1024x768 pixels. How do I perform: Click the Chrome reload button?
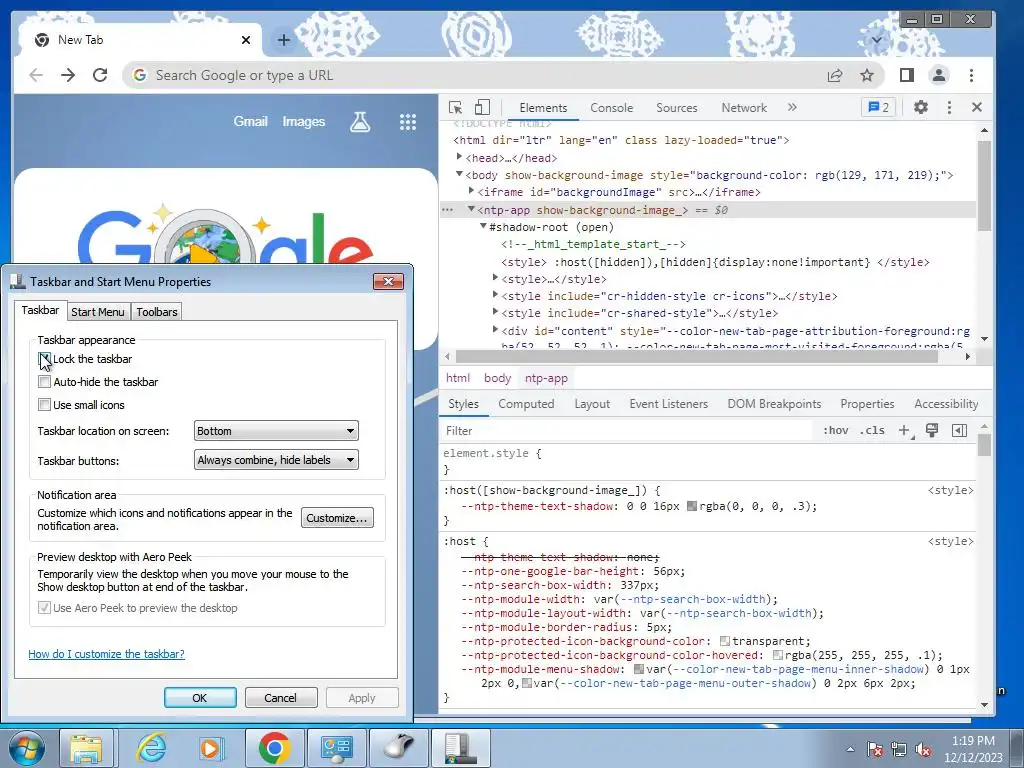coord(100,75)
